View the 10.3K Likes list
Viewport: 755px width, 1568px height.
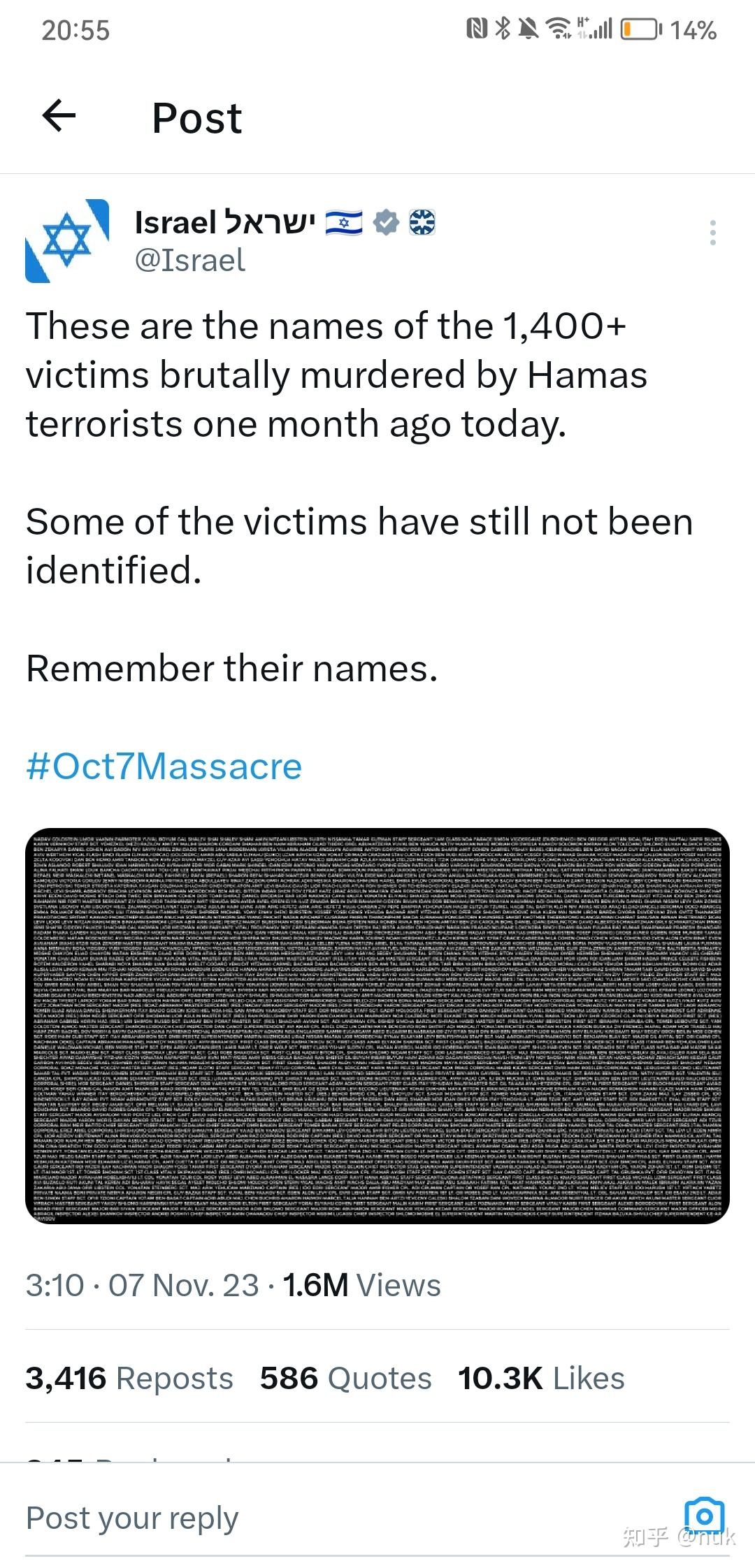tap(541, 1378)
